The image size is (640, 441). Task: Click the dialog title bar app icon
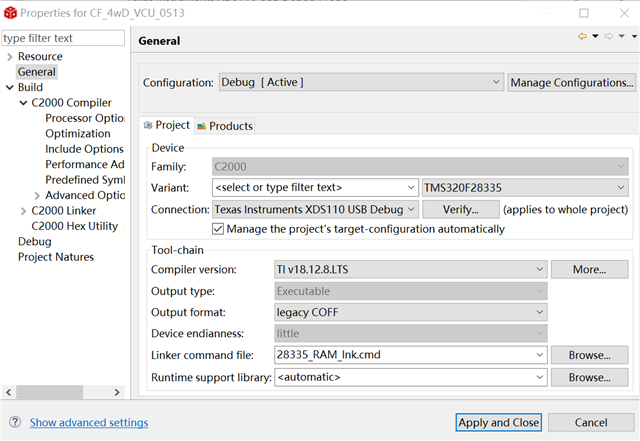click(x=12, y=12)
